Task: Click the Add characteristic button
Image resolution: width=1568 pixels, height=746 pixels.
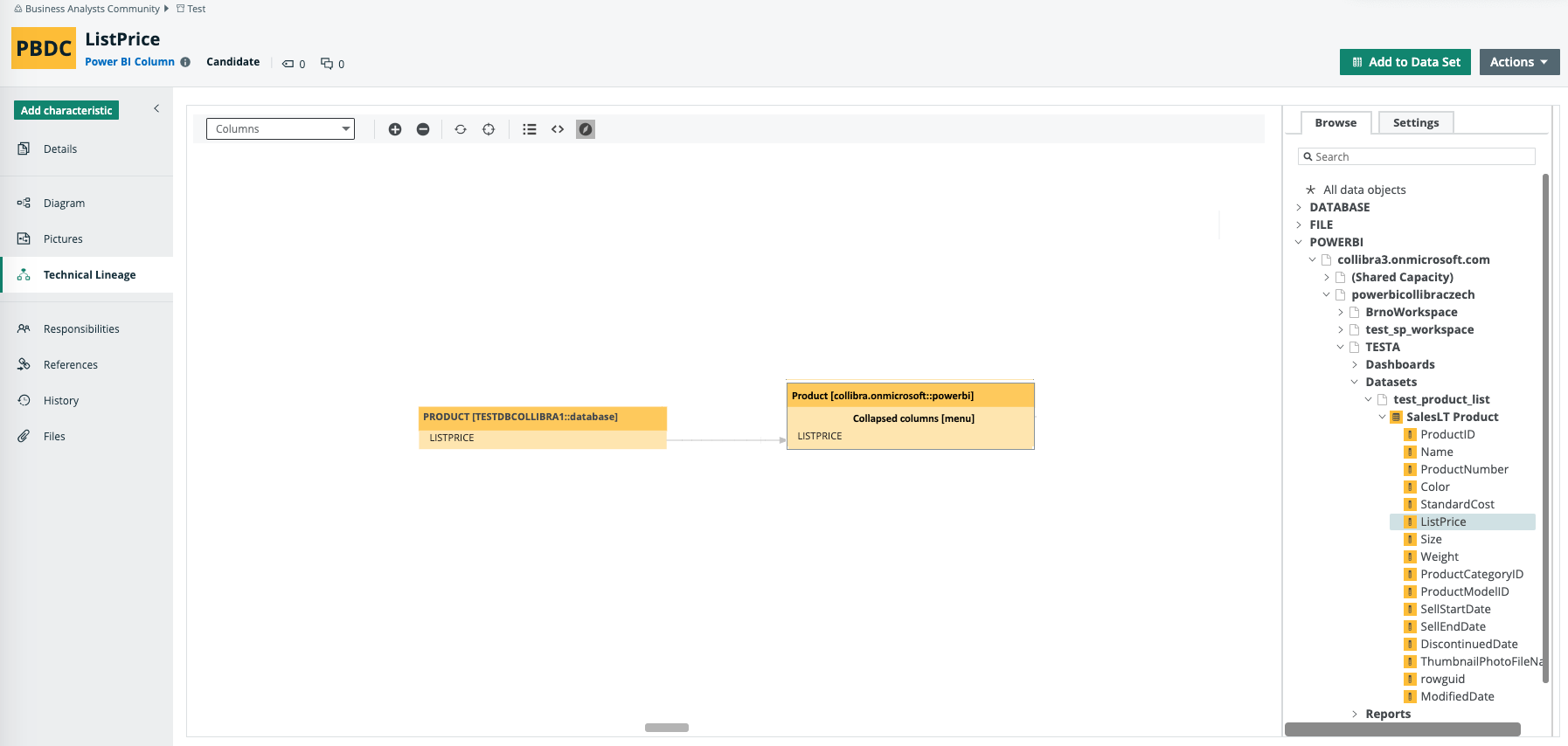Action: pyautogui.click(x=66, y=110)
